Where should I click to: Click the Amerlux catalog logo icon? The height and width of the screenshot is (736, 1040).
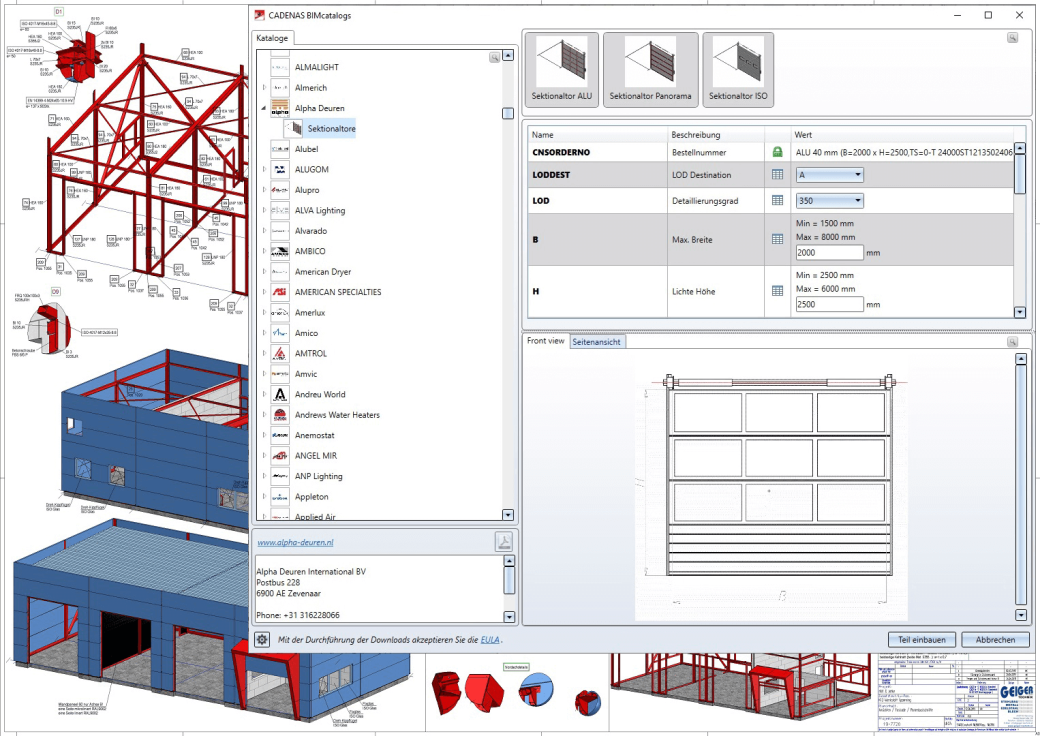[280, 313]
